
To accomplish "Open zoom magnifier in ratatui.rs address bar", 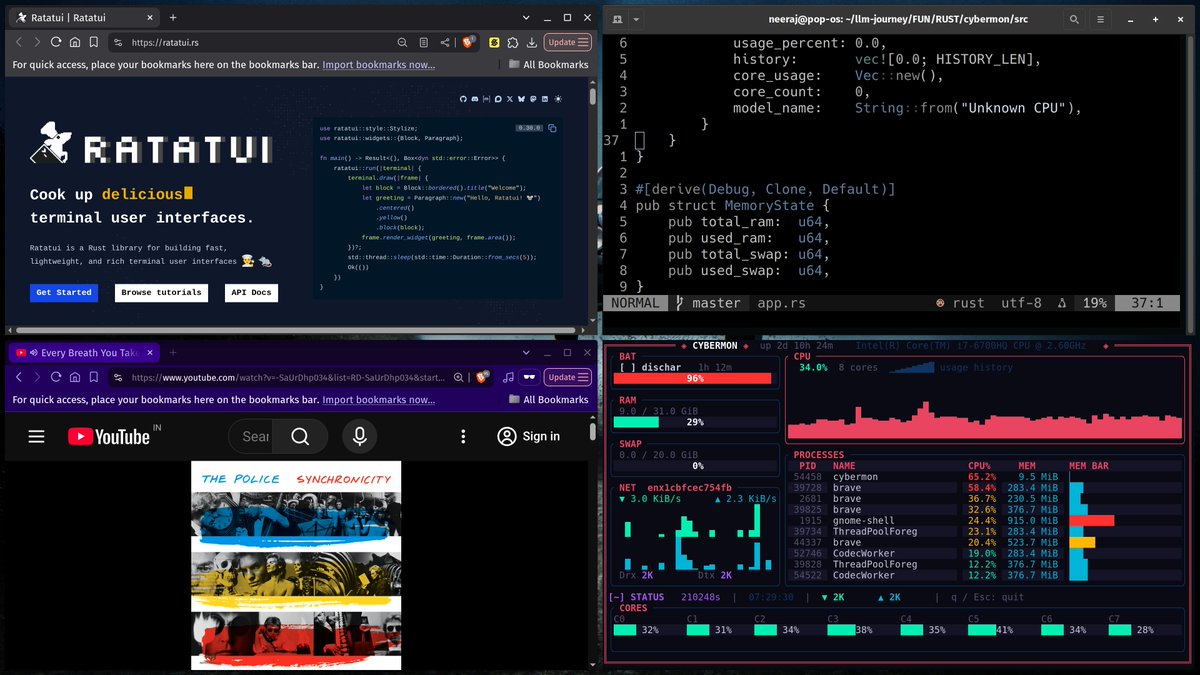I will click(x=403, y=42).
